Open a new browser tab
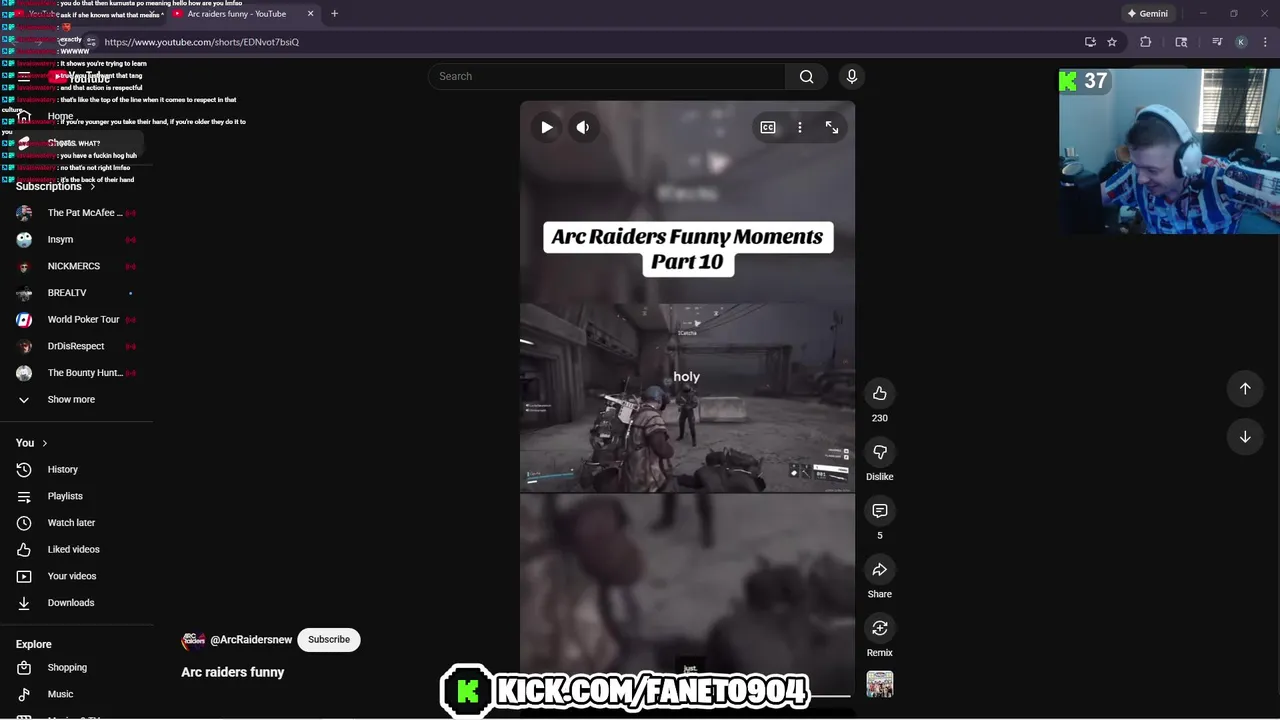The image size is (1280, 720). (334, 14)
